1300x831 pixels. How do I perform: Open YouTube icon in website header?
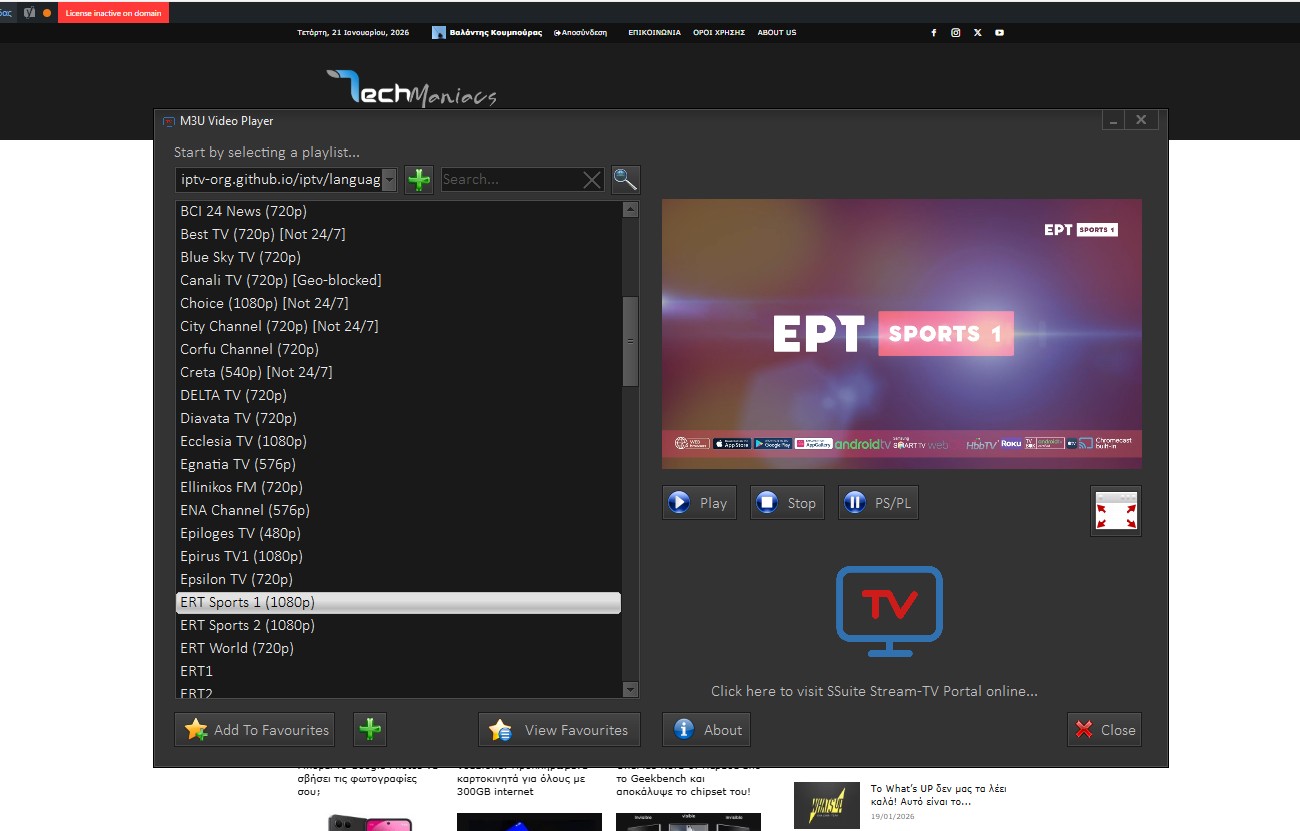click(x=999, y=33)
